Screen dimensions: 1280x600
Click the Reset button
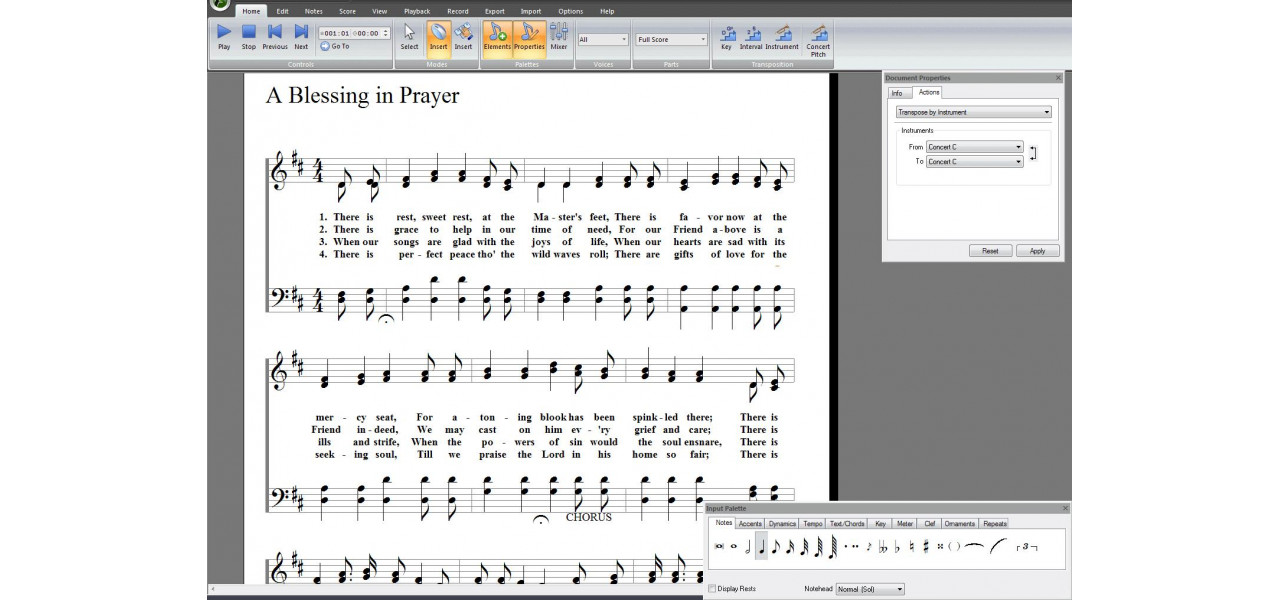tap(990, 251)
